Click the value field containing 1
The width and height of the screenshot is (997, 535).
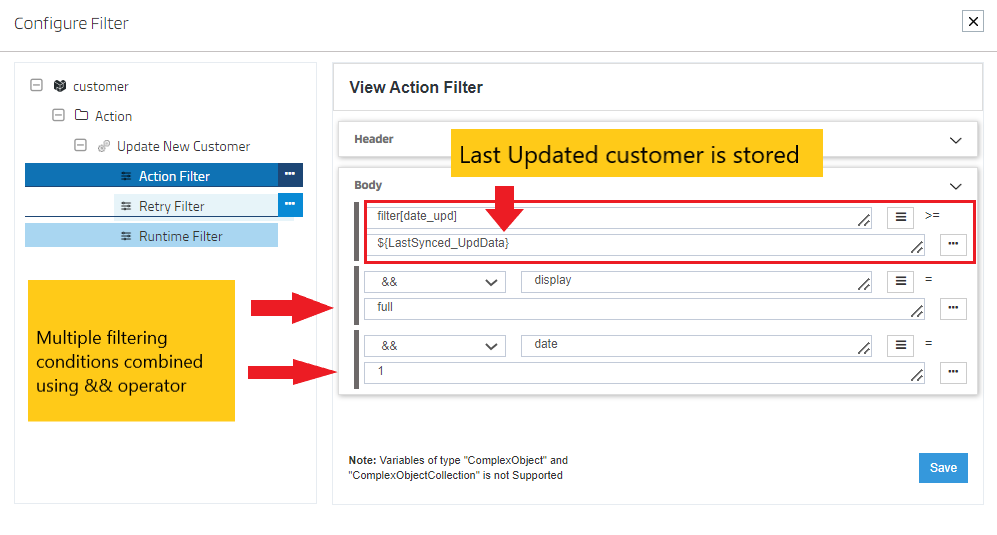(644, 373)
